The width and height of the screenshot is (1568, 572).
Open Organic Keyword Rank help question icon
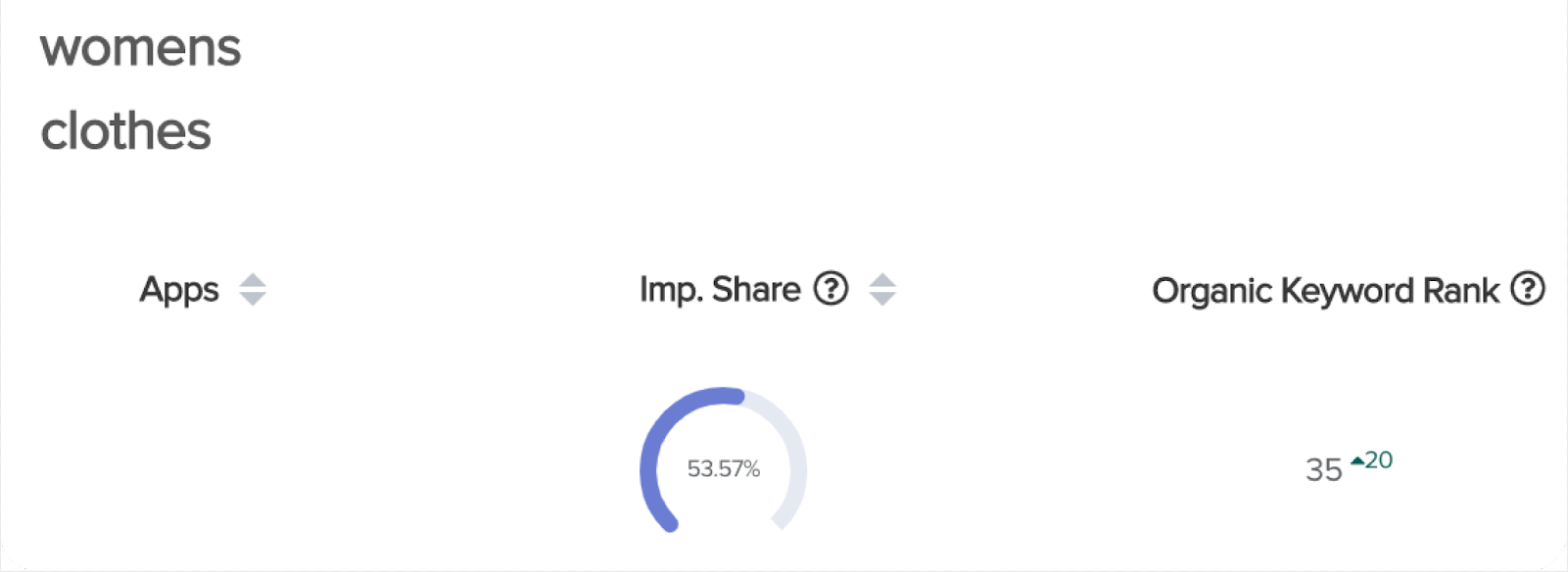point(1528,289)
